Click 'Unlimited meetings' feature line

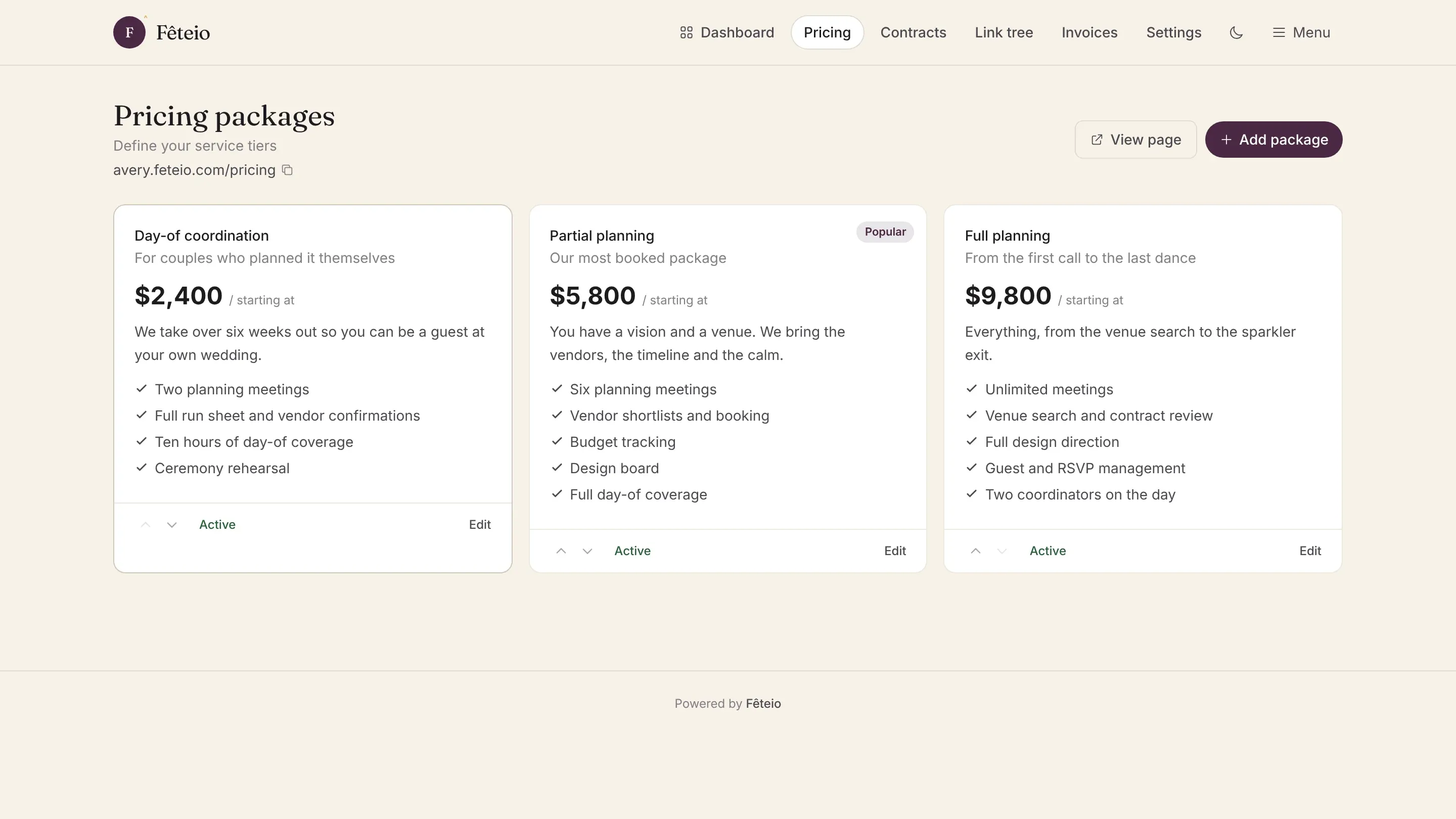1049,389
